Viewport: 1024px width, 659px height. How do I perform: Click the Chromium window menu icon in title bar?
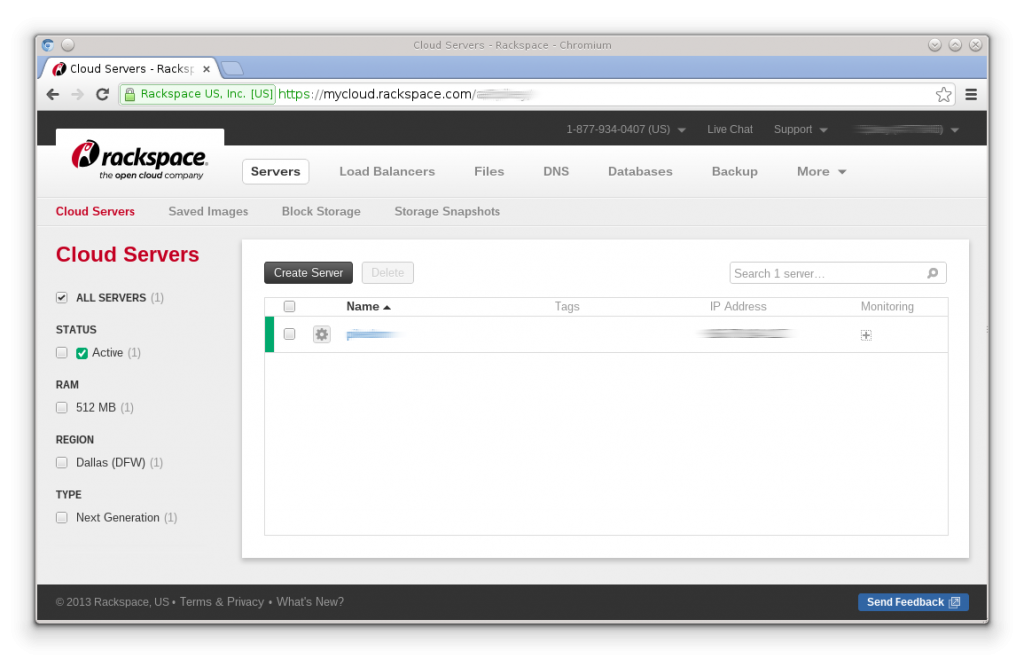pyautogui.click(x=48, y=45)
